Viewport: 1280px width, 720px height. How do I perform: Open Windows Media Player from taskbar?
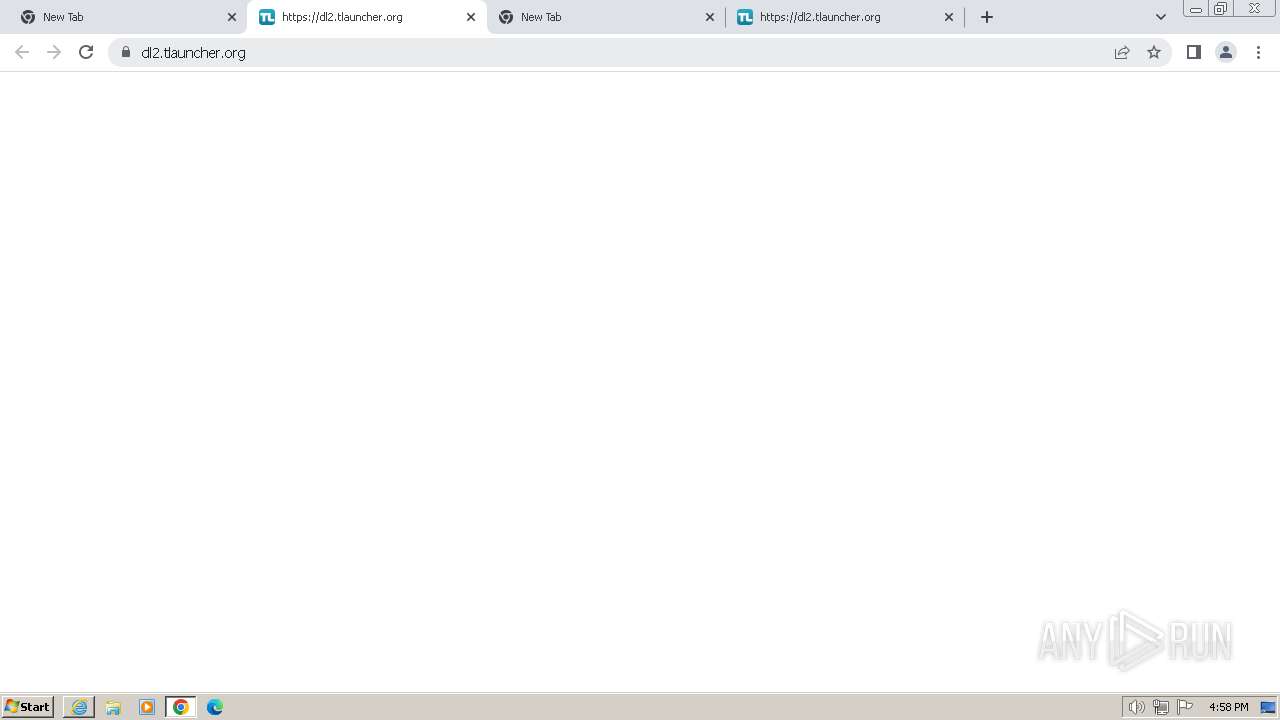pos(147,707)
